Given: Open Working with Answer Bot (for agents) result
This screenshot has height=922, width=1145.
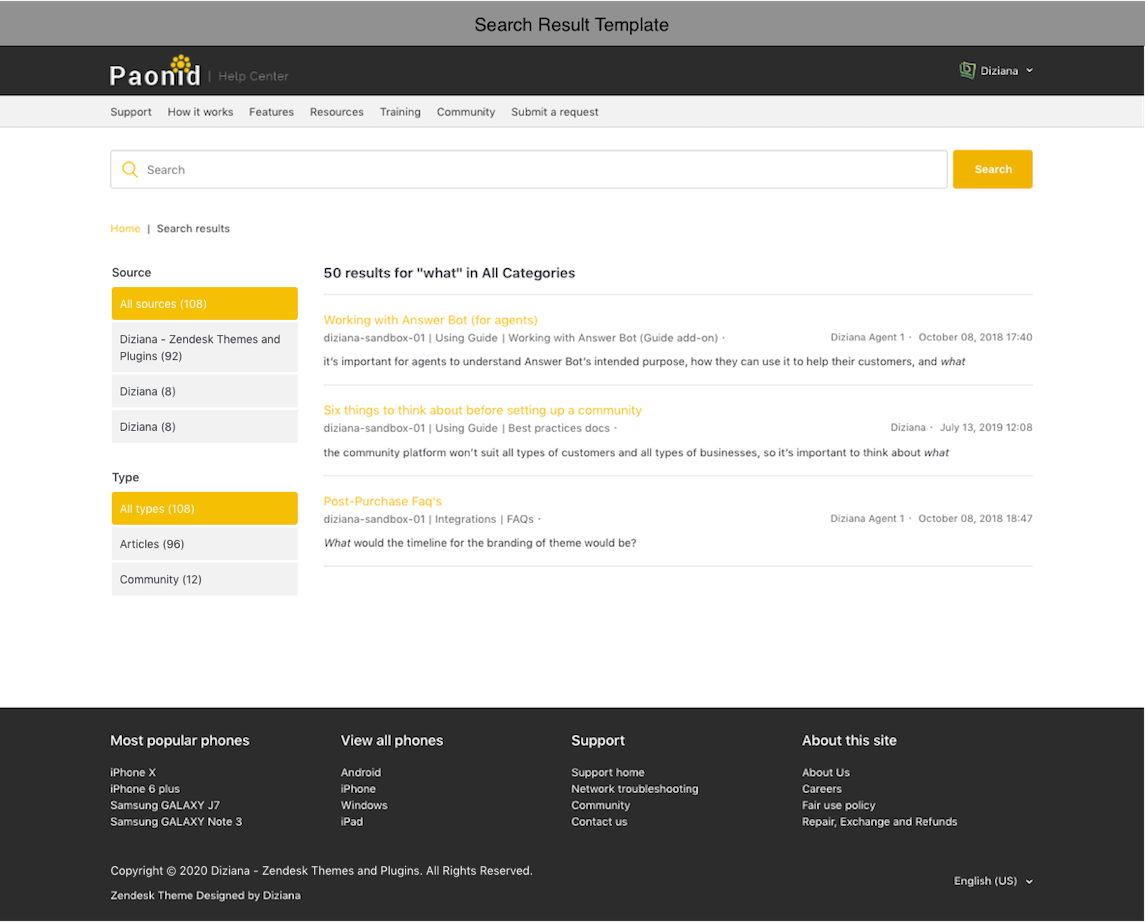Looking at the screenshot, I should (430, 320).
